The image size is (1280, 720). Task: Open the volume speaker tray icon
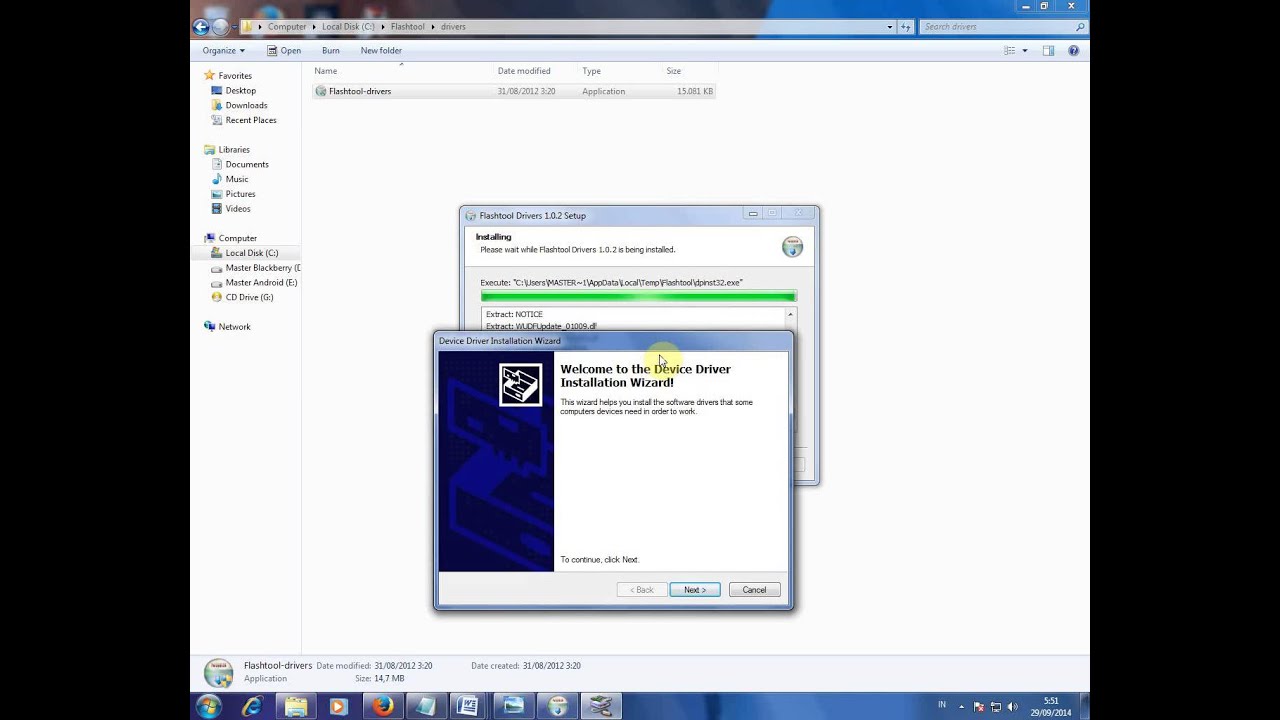pos(1012,706)
